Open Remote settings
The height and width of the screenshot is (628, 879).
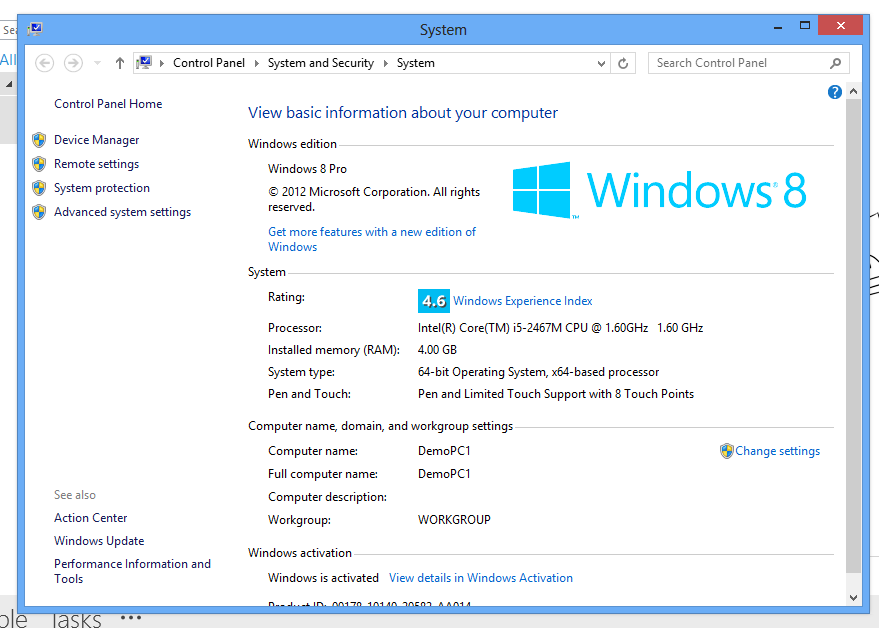96,164
